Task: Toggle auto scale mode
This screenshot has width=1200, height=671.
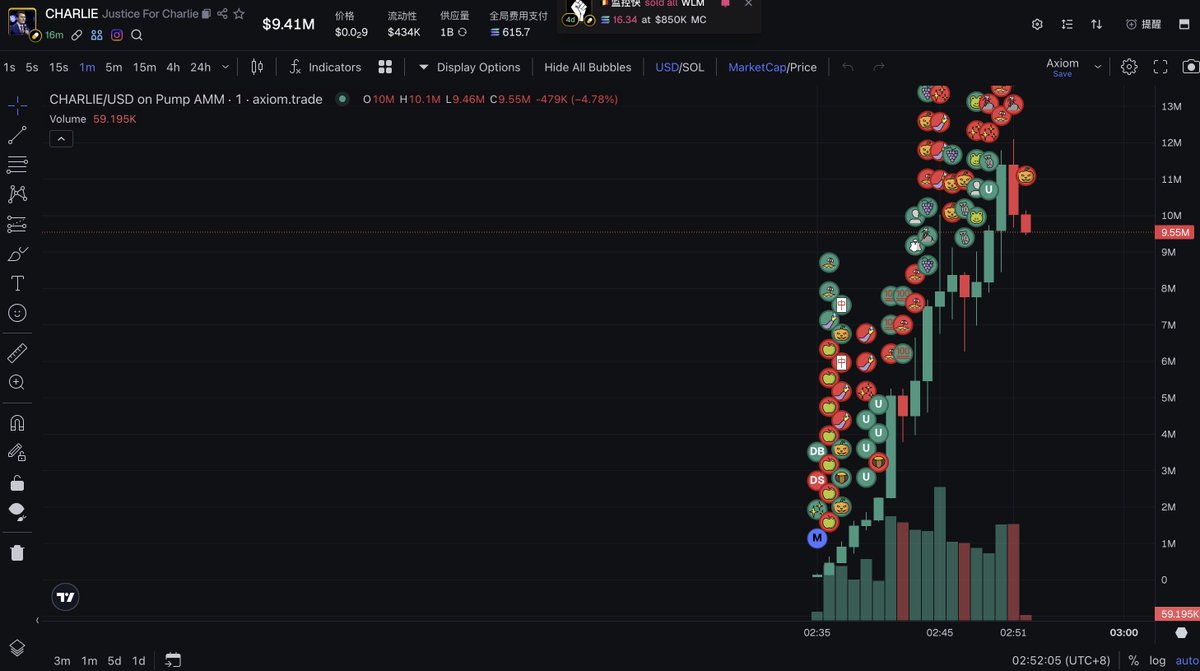Action: [x=1187, y=660]
